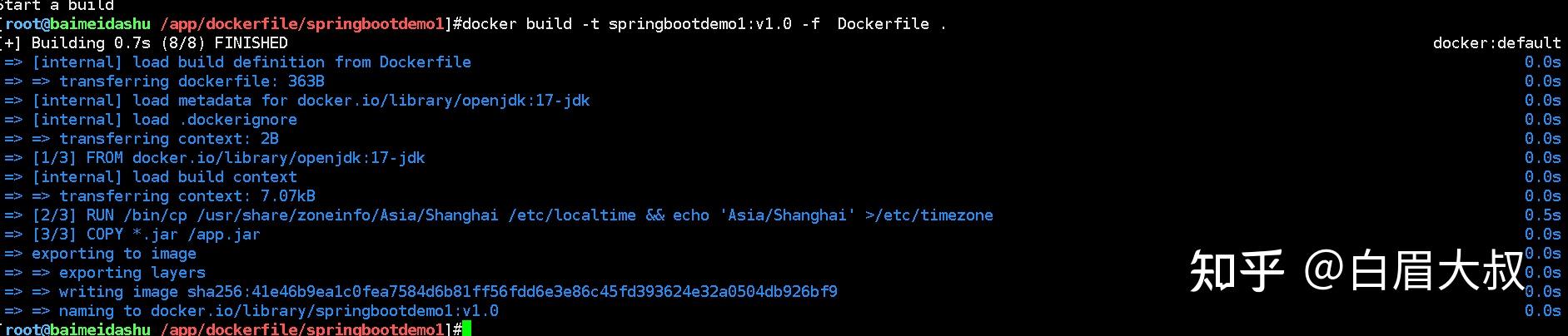Click the [2/3] RUN /bin/cp zoneinfo line
The height and width of the screenshot is (336, 1568).
pyautogui.click(x=498, y=215)
